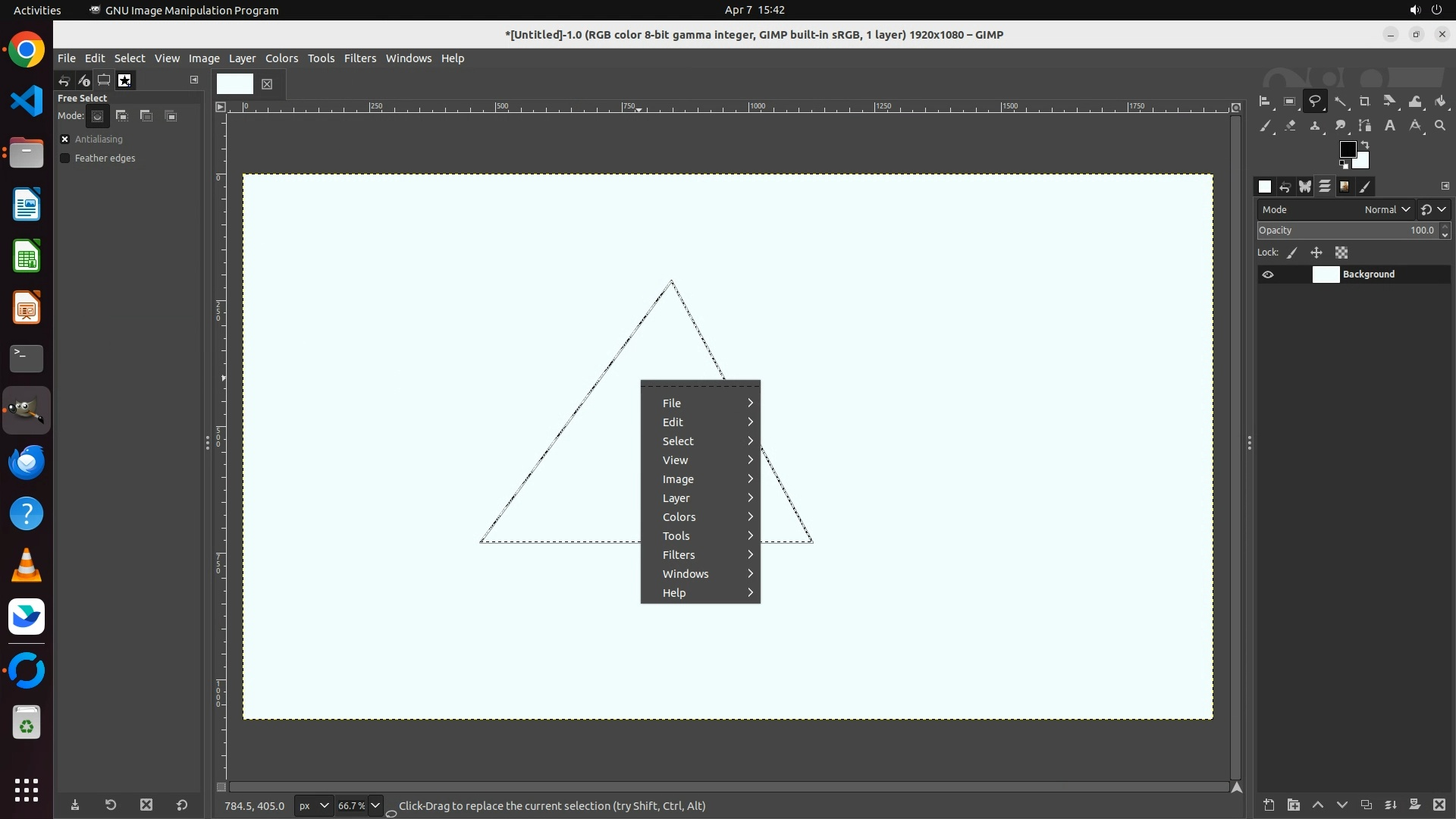Click the black foreground color swatch
This screenshot has height=819, width=1456.
(x=1347, y=149)
